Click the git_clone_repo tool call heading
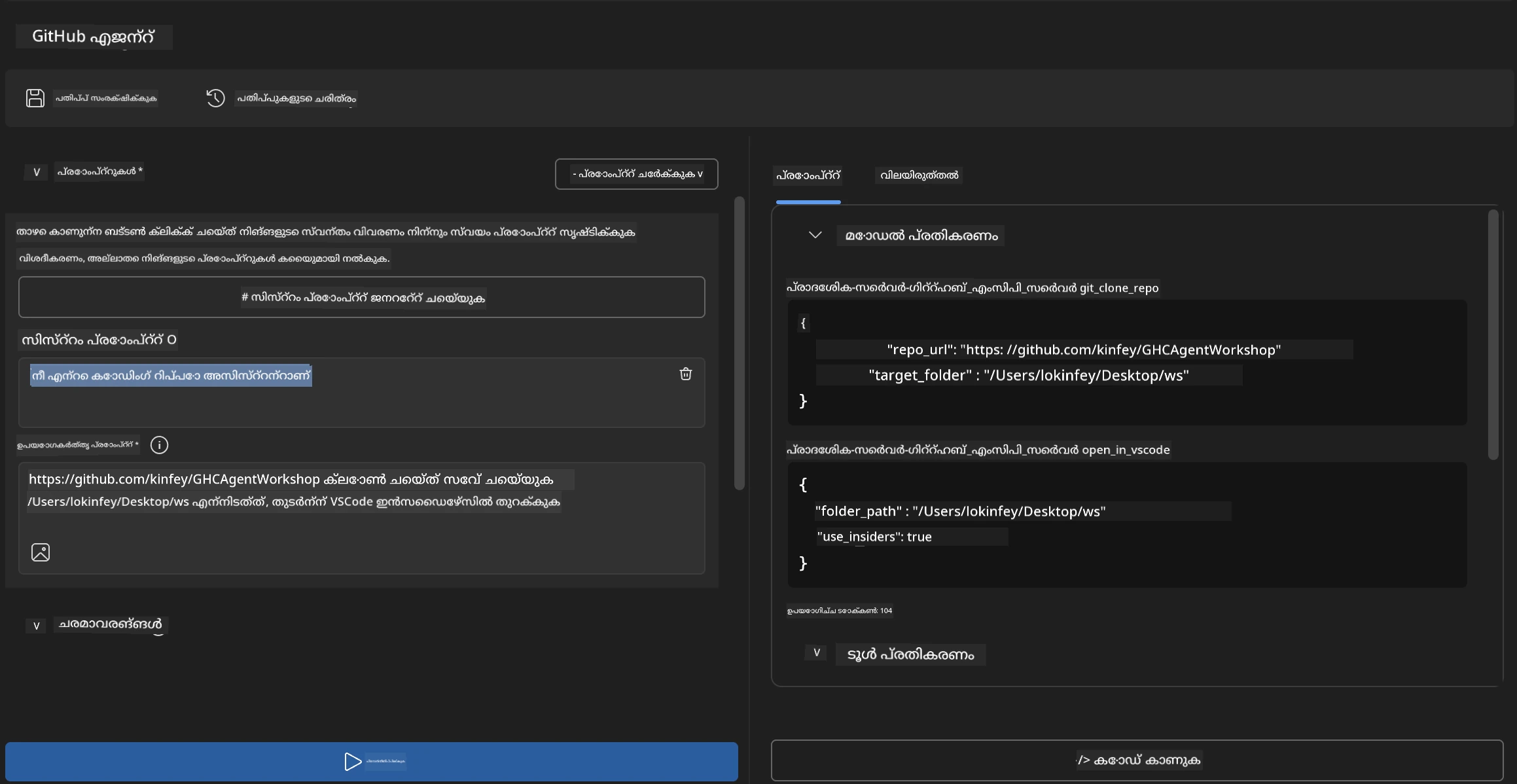Screen dimensions: 1517x784 coord(973,288)
